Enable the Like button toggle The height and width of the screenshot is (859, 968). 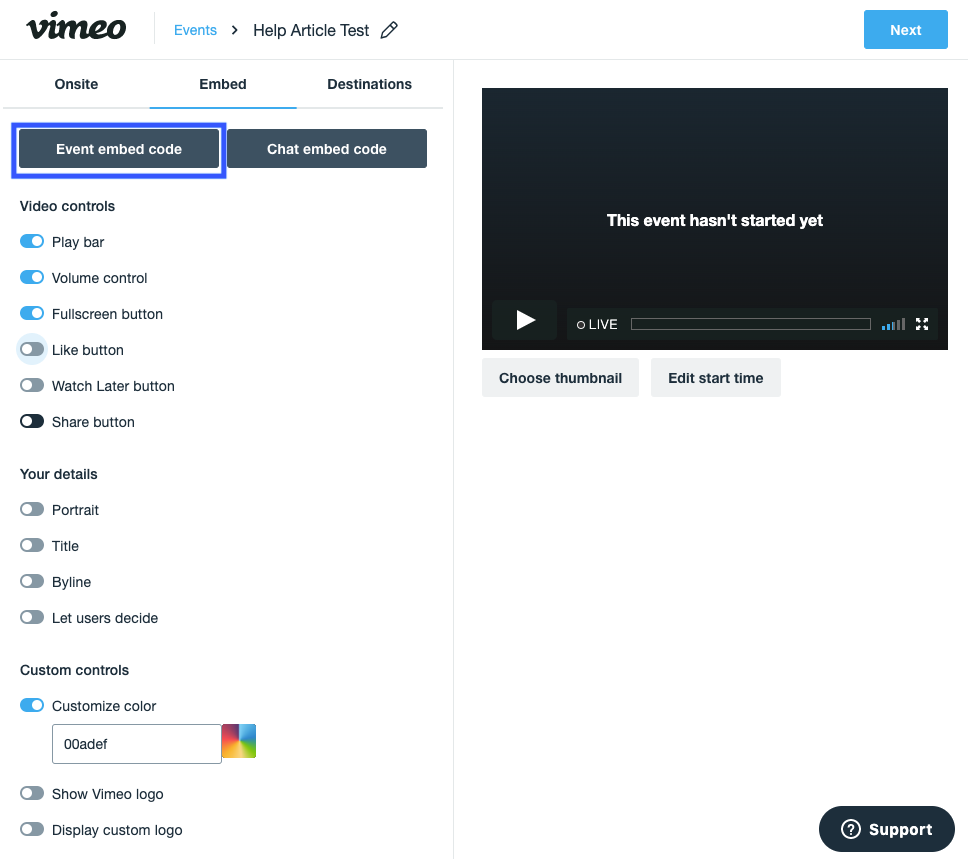[x=32, y=350]
